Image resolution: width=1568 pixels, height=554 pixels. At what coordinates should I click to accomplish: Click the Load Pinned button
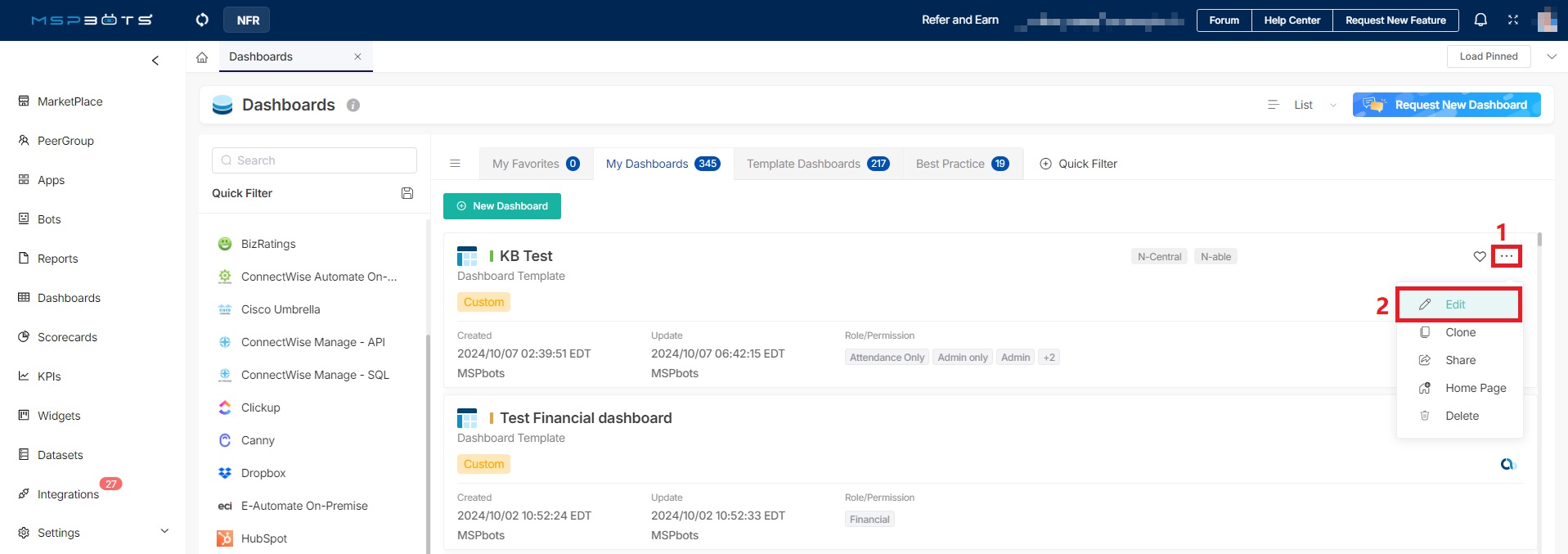click(1489, 56)
